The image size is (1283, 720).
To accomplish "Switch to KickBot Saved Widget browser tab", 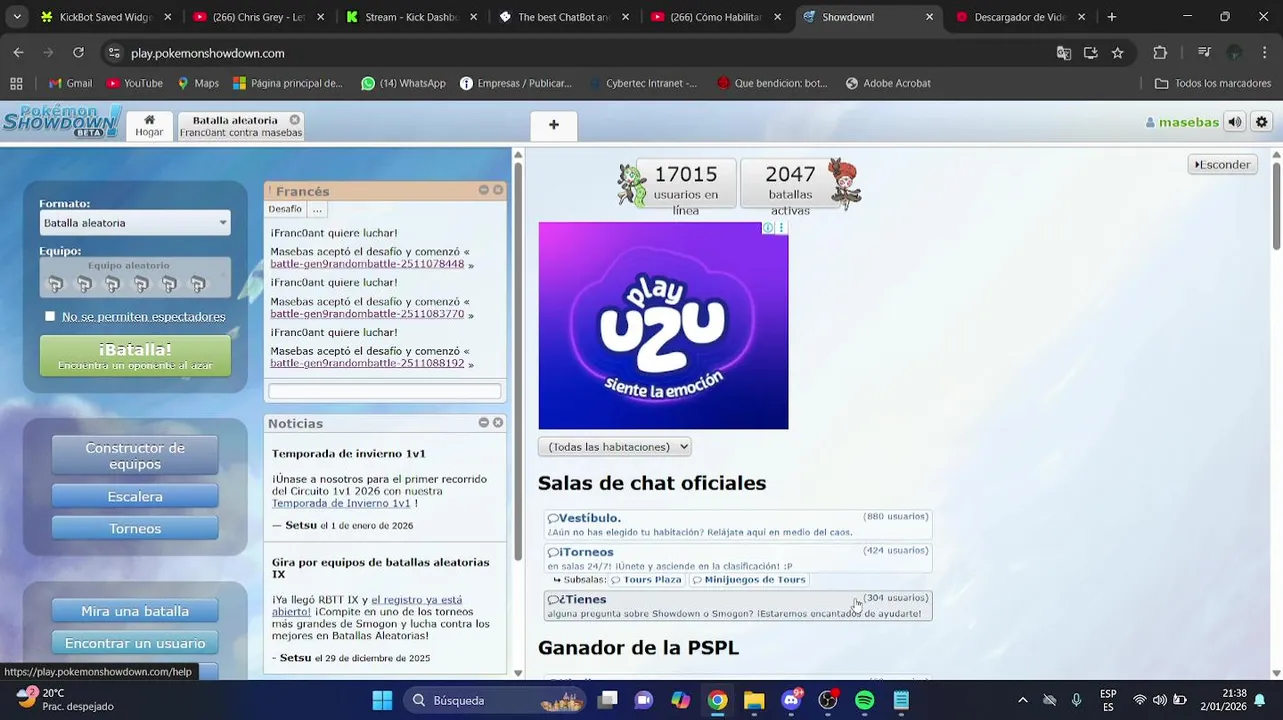I will pyautogui.click(x=105, y=17).
